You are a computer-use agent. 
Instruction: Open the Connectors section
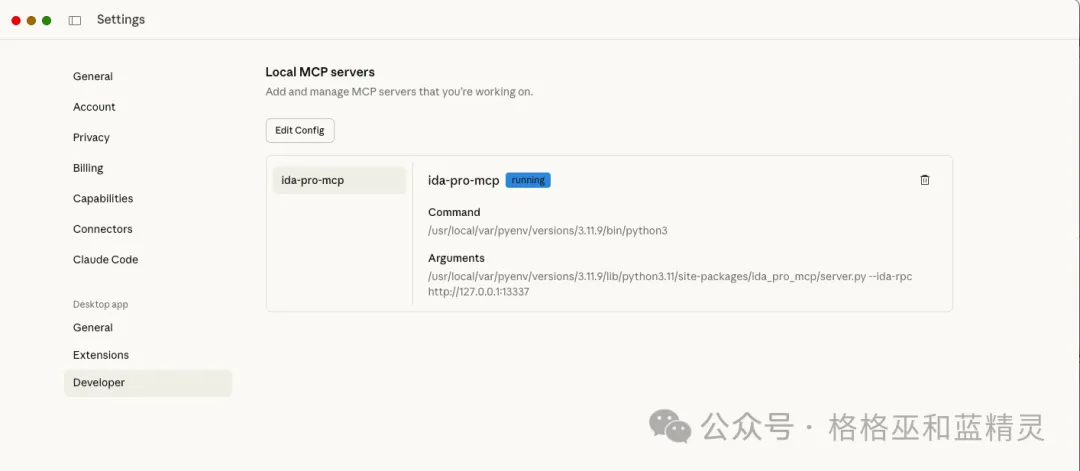point(103,229)
